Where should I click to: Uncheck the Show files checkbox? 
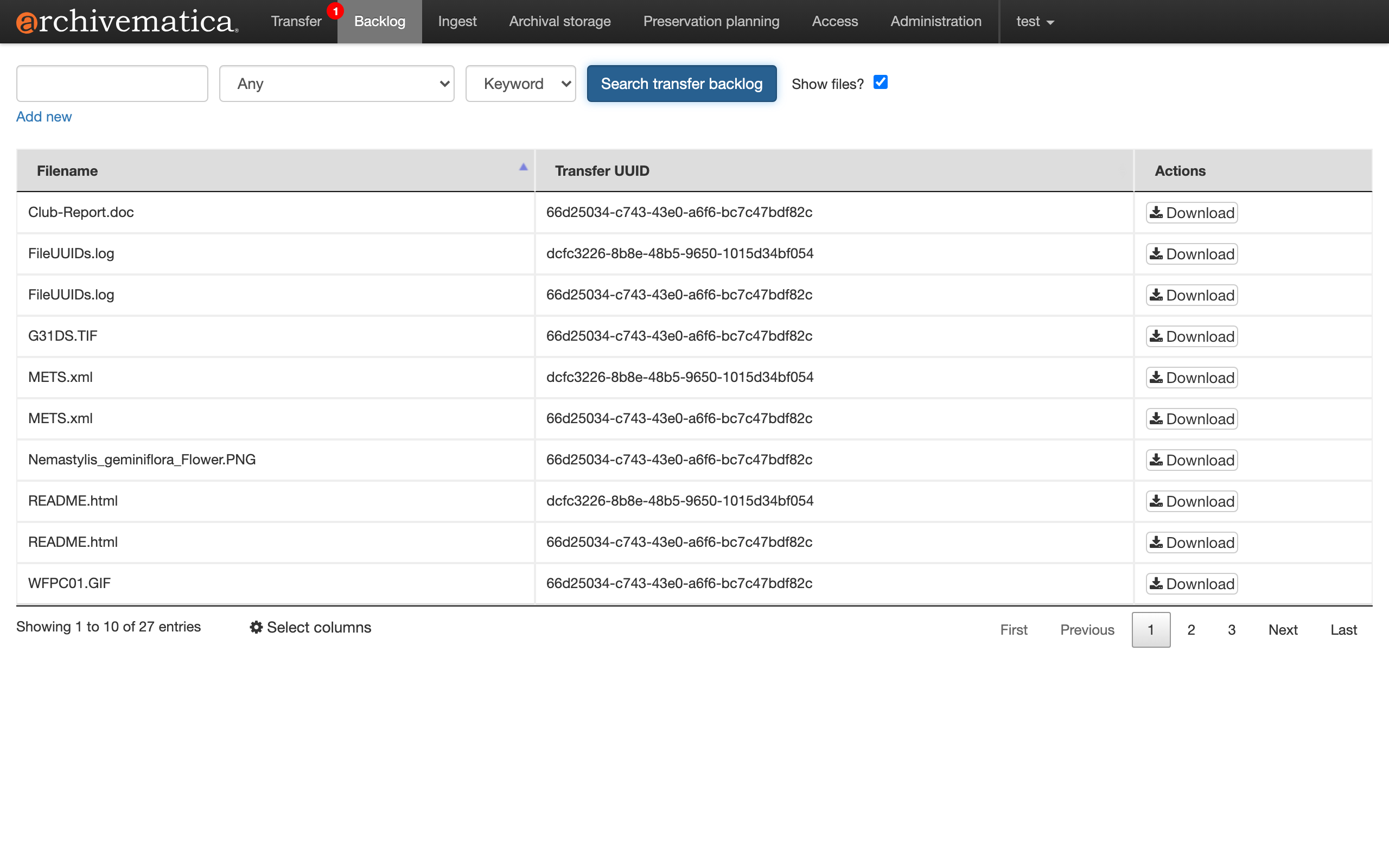(880, 82)
